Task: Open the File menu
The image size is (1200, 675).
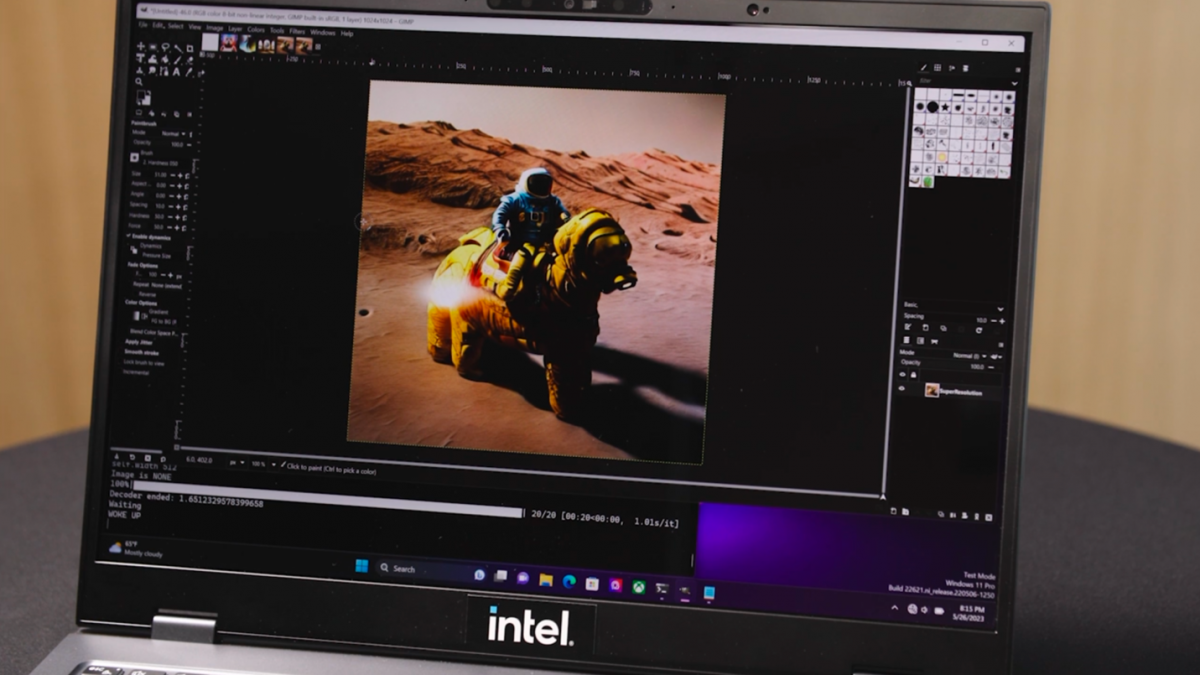Action: pyautogui.click(x=143, y=25)
